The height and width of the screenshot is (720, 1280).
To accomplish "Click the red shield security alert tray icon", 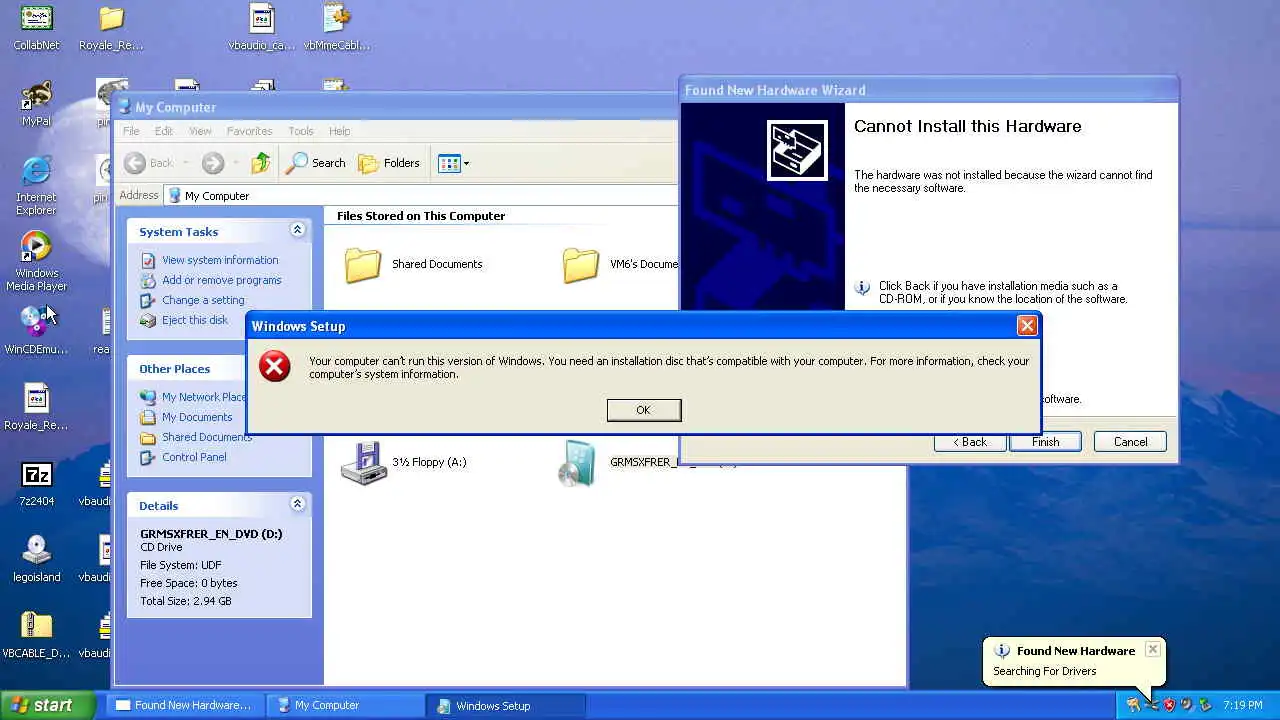I will pos(1169,705).
